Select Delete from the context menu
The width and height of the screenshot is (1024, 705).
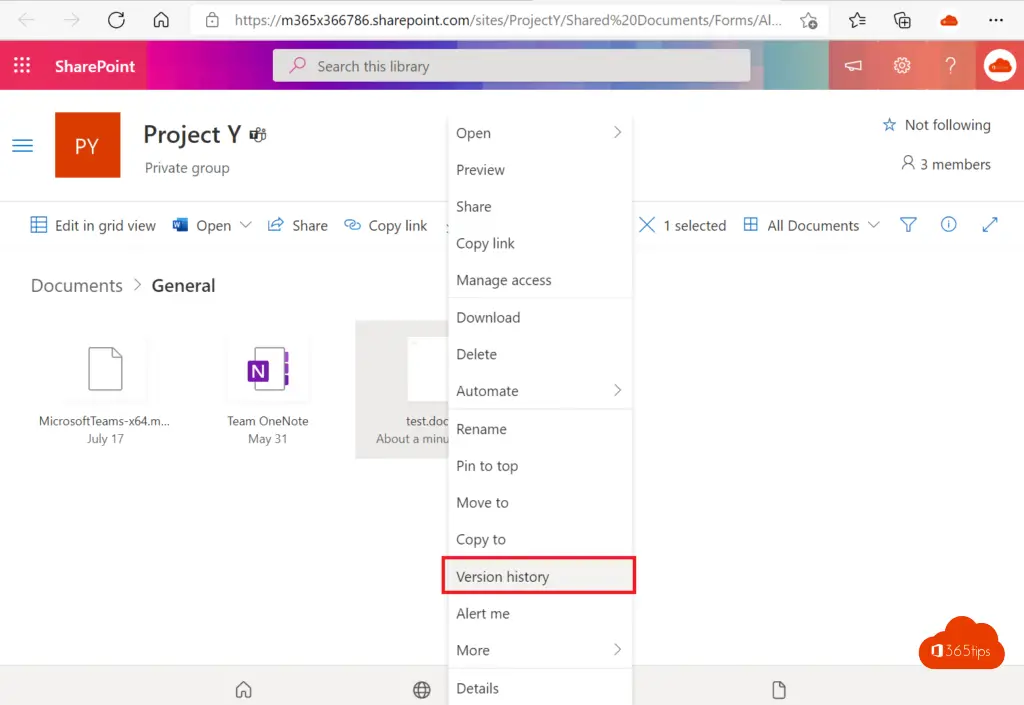[540, 354]
